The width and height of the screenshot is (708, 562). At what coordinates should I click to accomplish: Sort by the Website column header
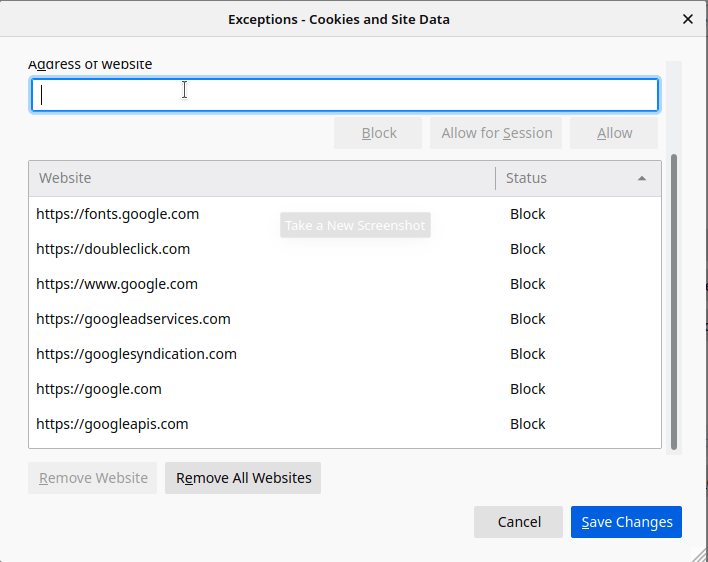coord(262,178)
